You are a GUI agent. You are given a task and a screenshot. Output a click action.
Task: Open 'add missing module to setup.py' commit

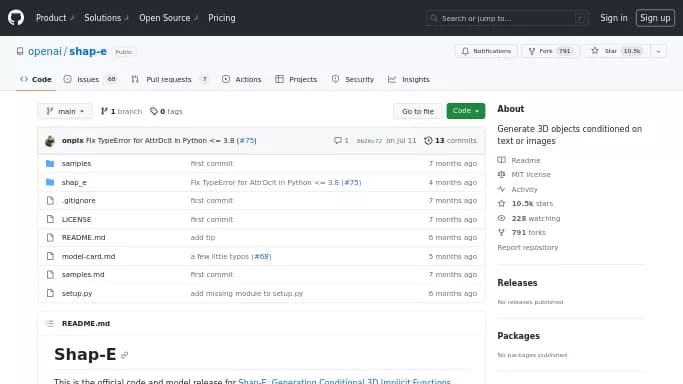(x=247, y=293)
